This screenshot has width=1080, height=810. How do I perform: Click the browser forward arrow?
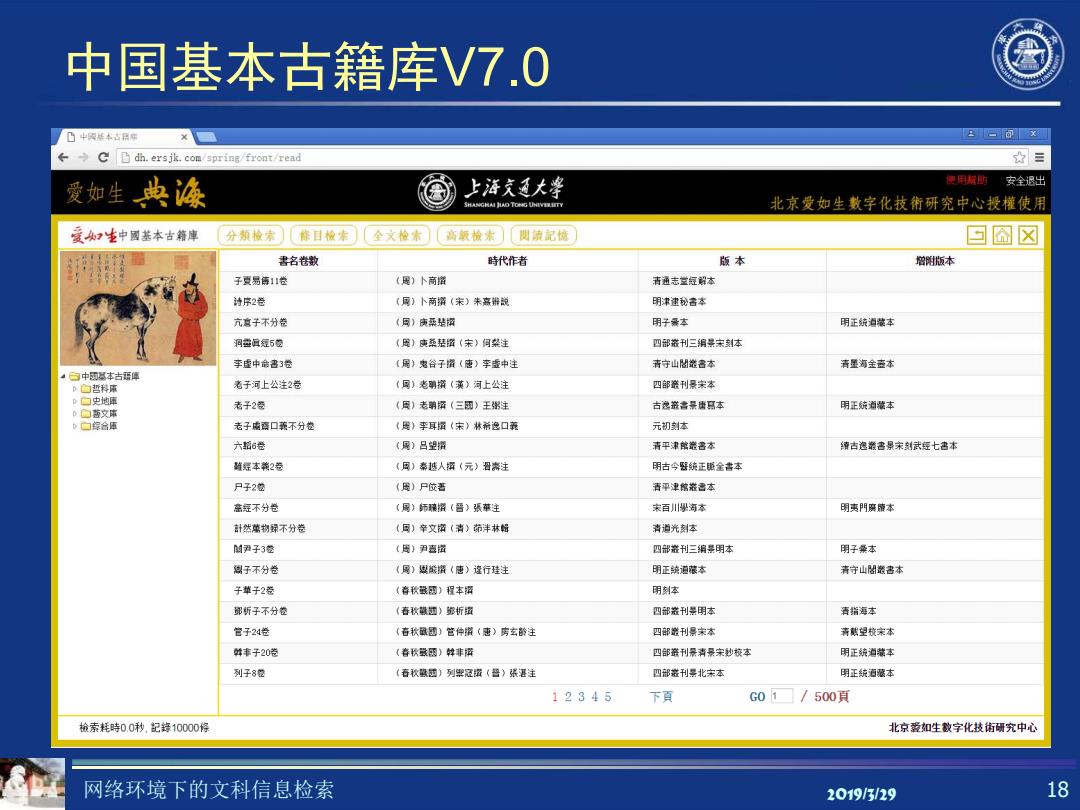click(83, 158)
